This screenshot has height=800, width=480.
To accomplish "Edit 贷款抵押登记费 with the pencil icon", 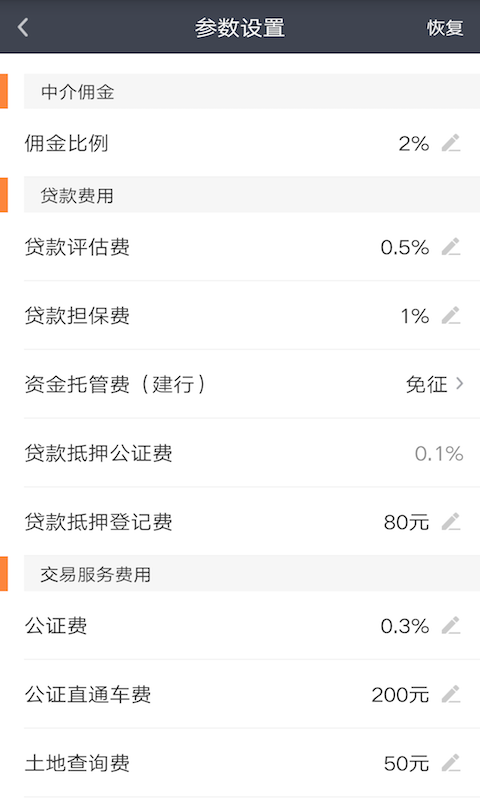I will point(451,522).
